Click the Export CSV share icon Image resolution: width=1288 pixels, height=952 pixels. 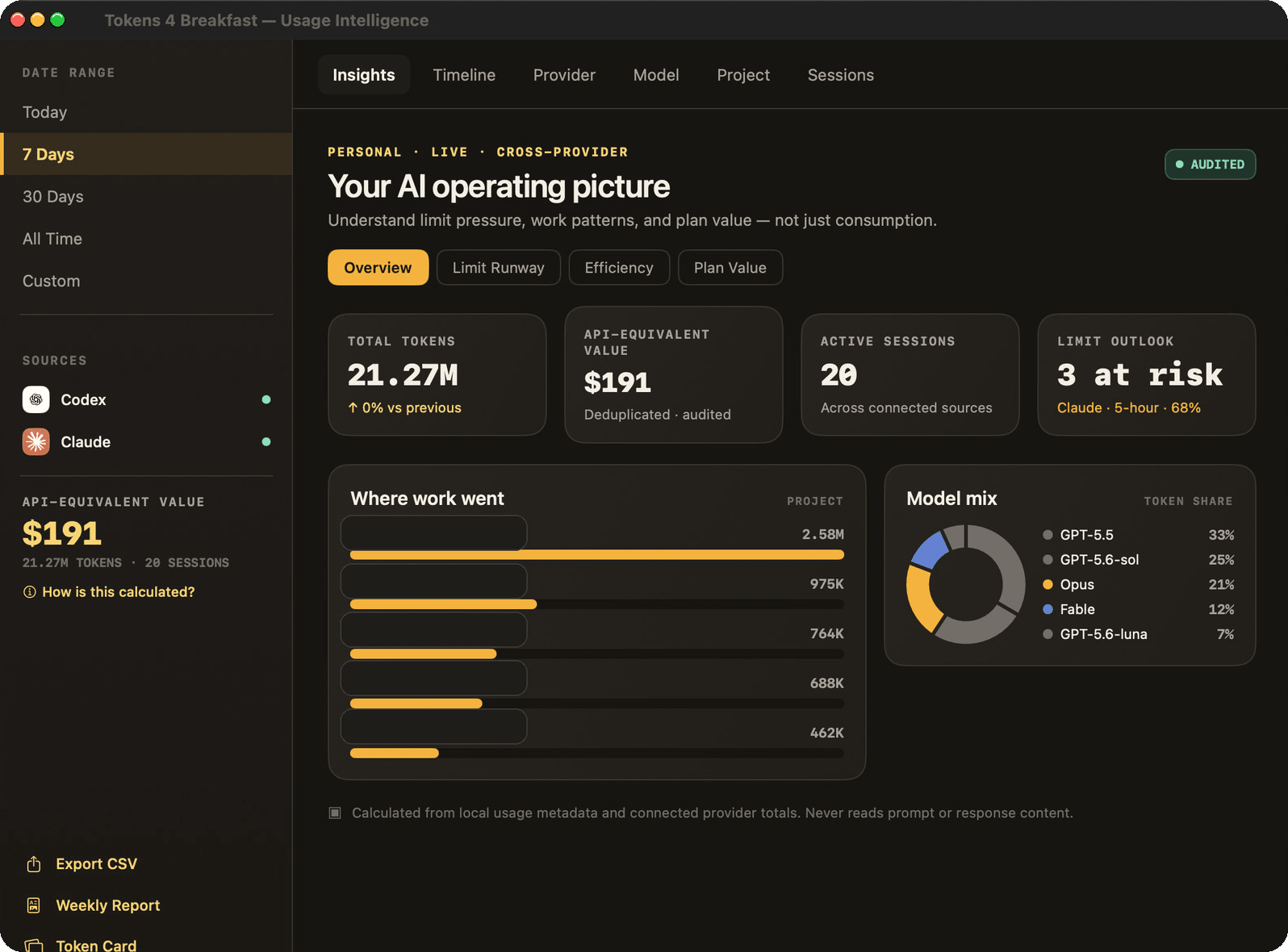[x=33, y=864]
